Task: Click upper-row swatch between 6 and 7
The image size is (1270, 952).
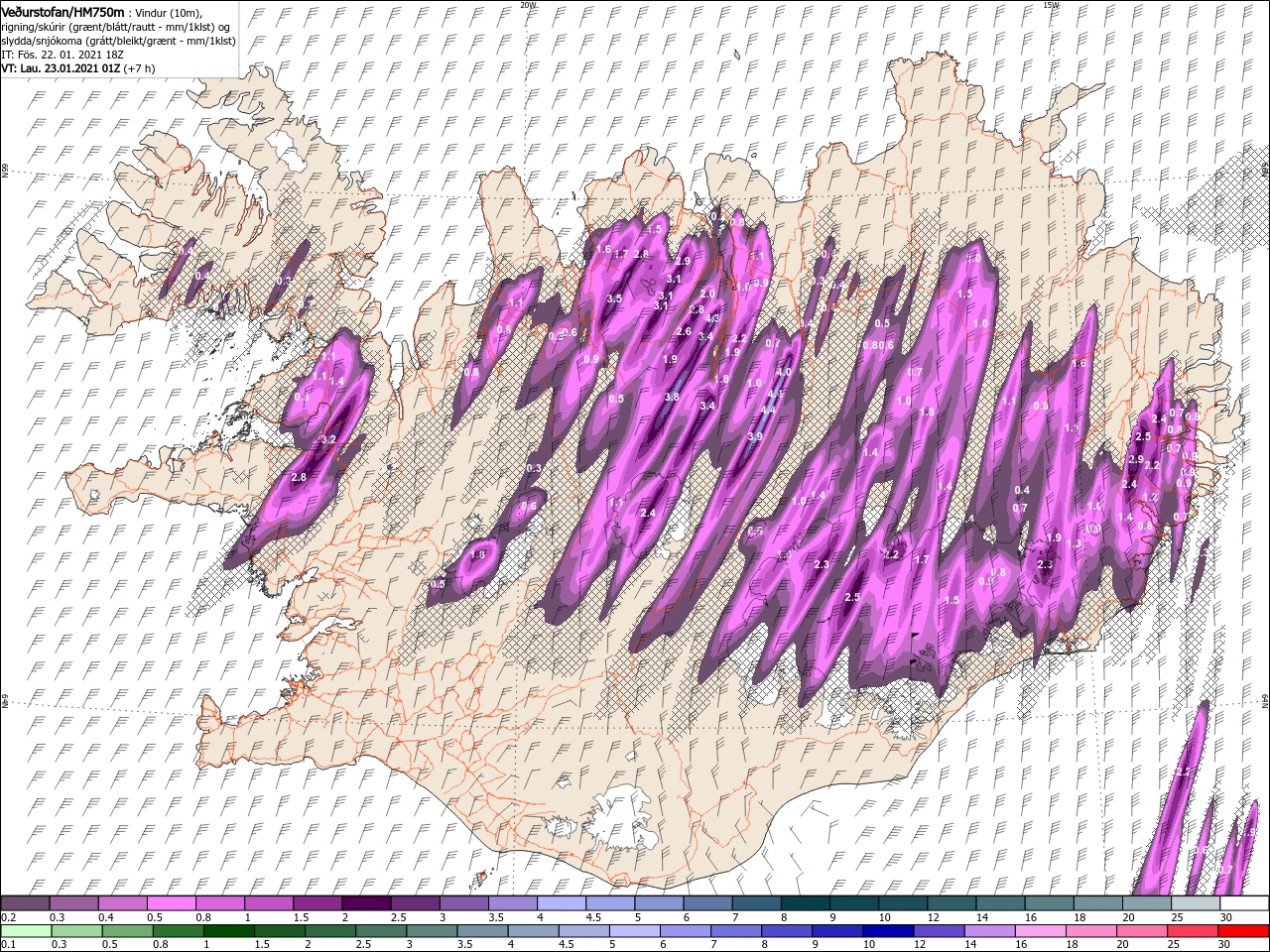Action: [x=706, y=902]
